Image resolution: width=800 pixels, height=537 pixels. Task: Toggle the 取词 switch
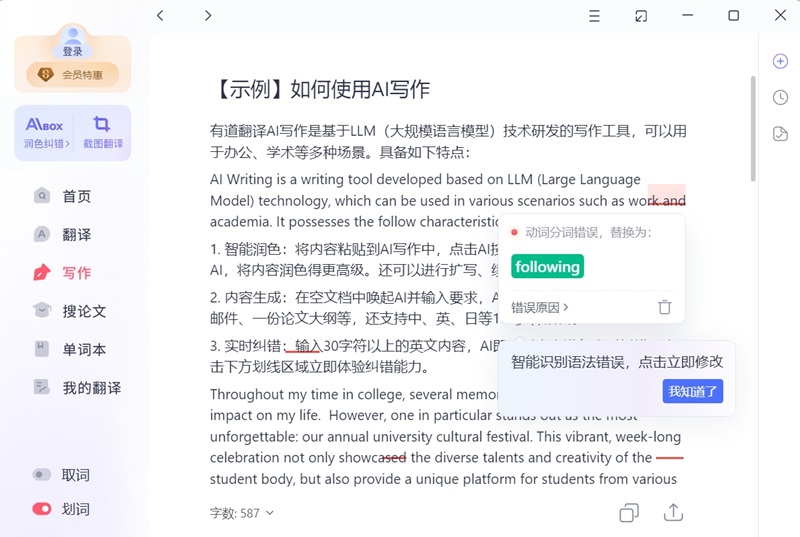(42, 475)
